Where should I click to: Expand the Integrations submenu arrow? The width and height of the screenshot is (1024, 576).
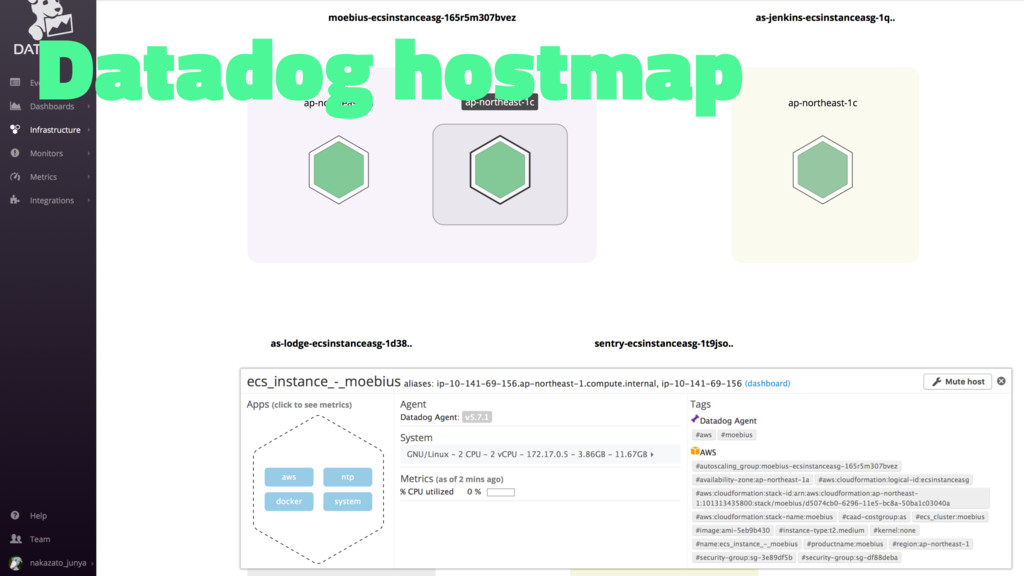(89, 200)
